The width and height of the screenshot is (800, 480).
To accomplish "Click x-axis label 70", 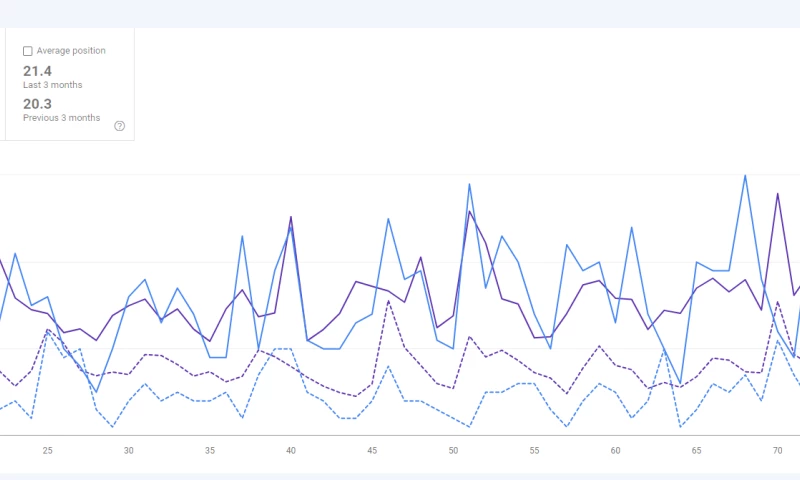I will 777,451.
